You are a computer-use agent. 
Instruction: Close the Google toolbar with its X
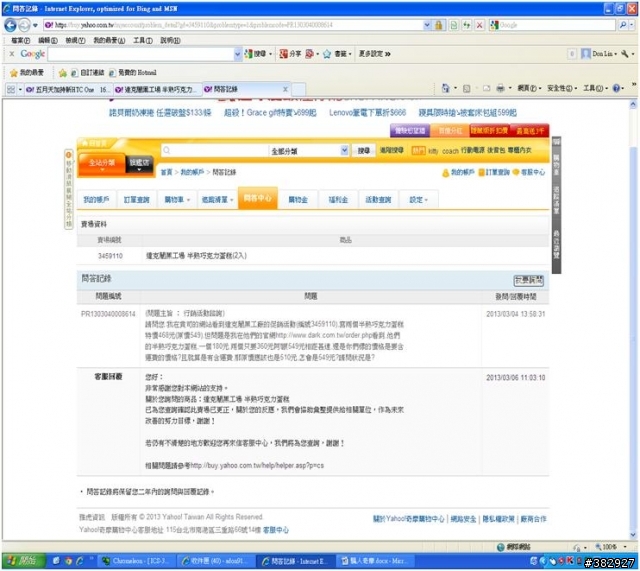click(11, 54)
